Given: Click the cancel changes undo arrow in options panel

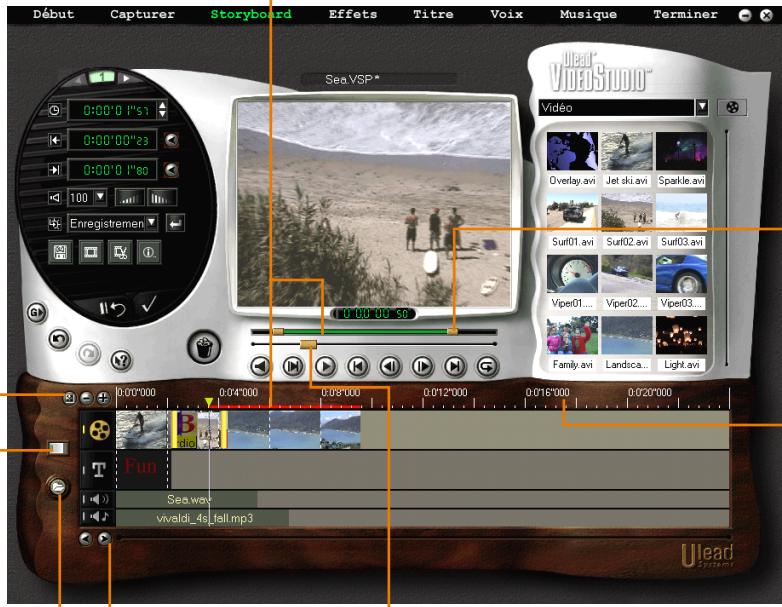Looking at the screenshot, I should click(112, 309).
